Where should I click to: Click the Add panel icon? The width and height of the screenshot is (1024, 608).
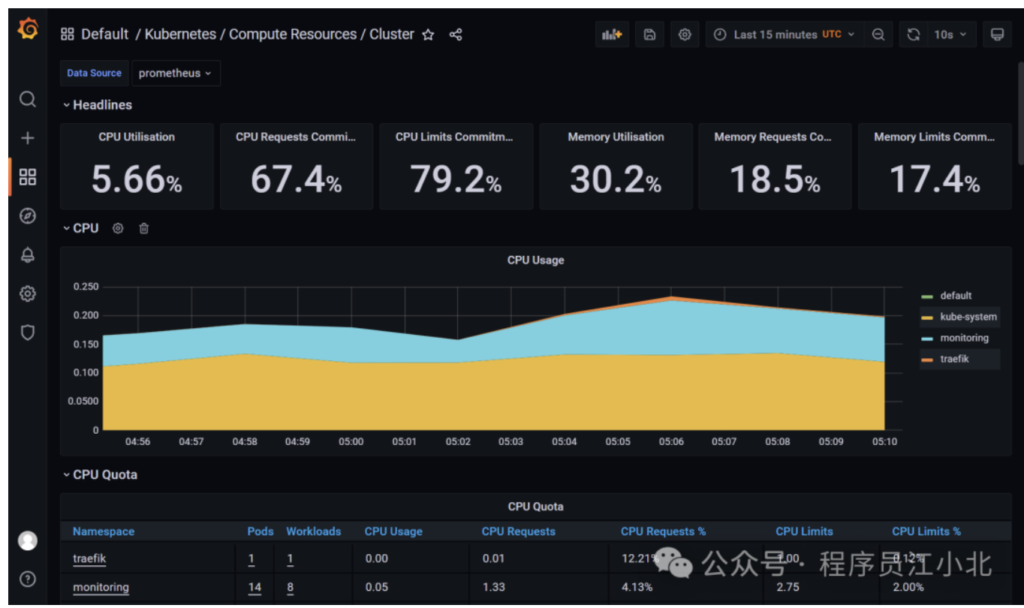coord(612,35)
